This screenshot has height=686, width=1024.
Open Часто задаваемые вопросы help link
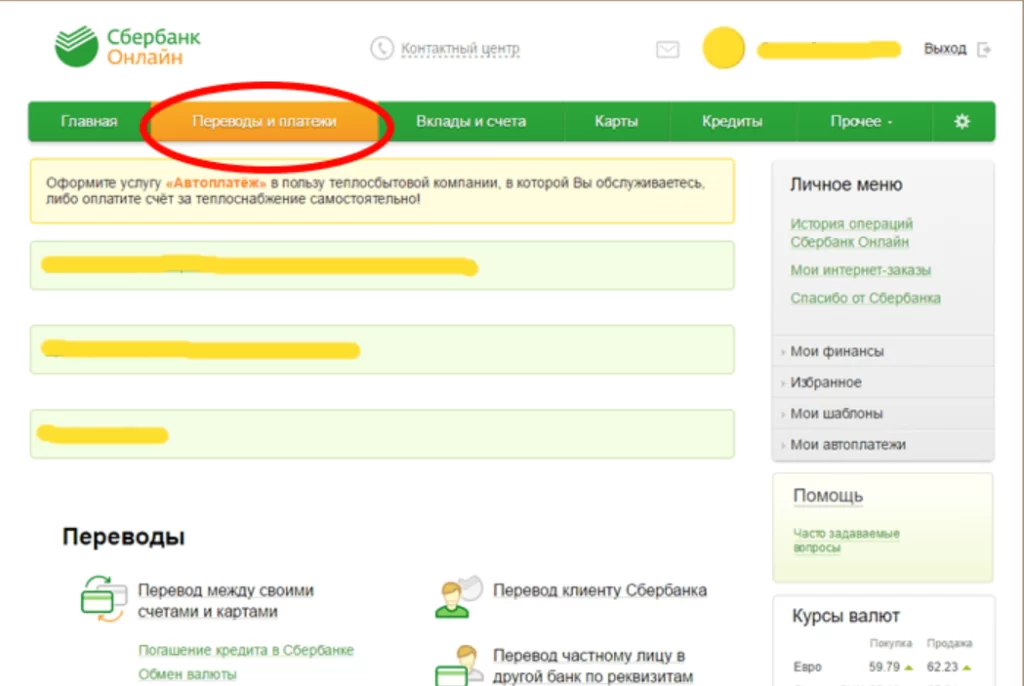point(846,540)
